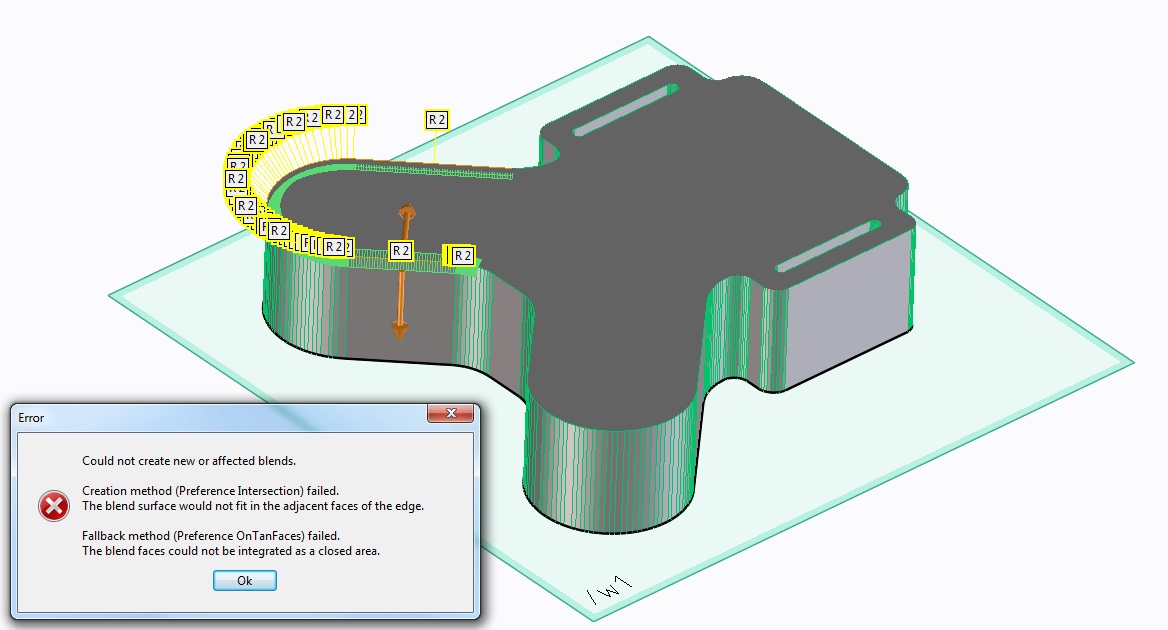Click the upward orange arrow head
1168x630 pixels.
click(x=406, y=211)
